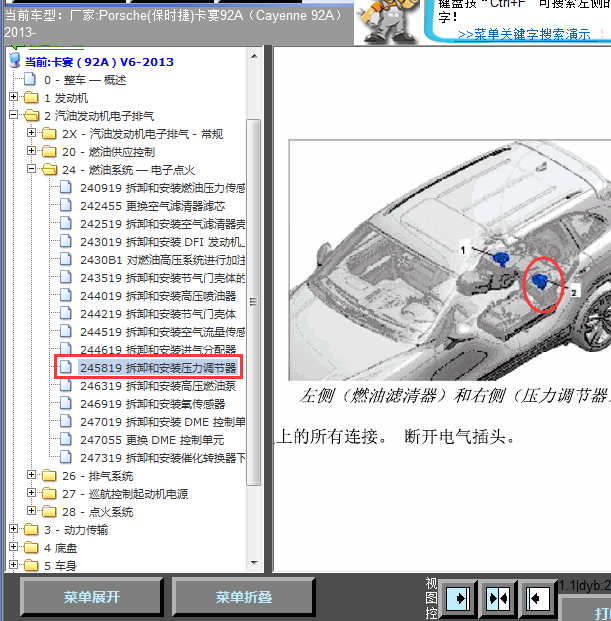Expand the 1 发动机 tree node
The image size is (611, 621).
13,97
